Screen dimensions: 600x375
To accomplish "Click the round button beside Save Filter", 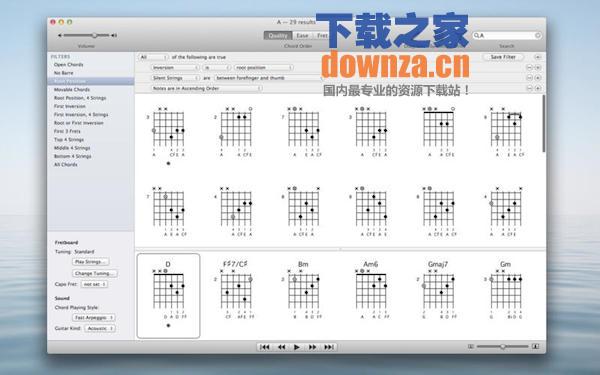I will coord(538,57).
